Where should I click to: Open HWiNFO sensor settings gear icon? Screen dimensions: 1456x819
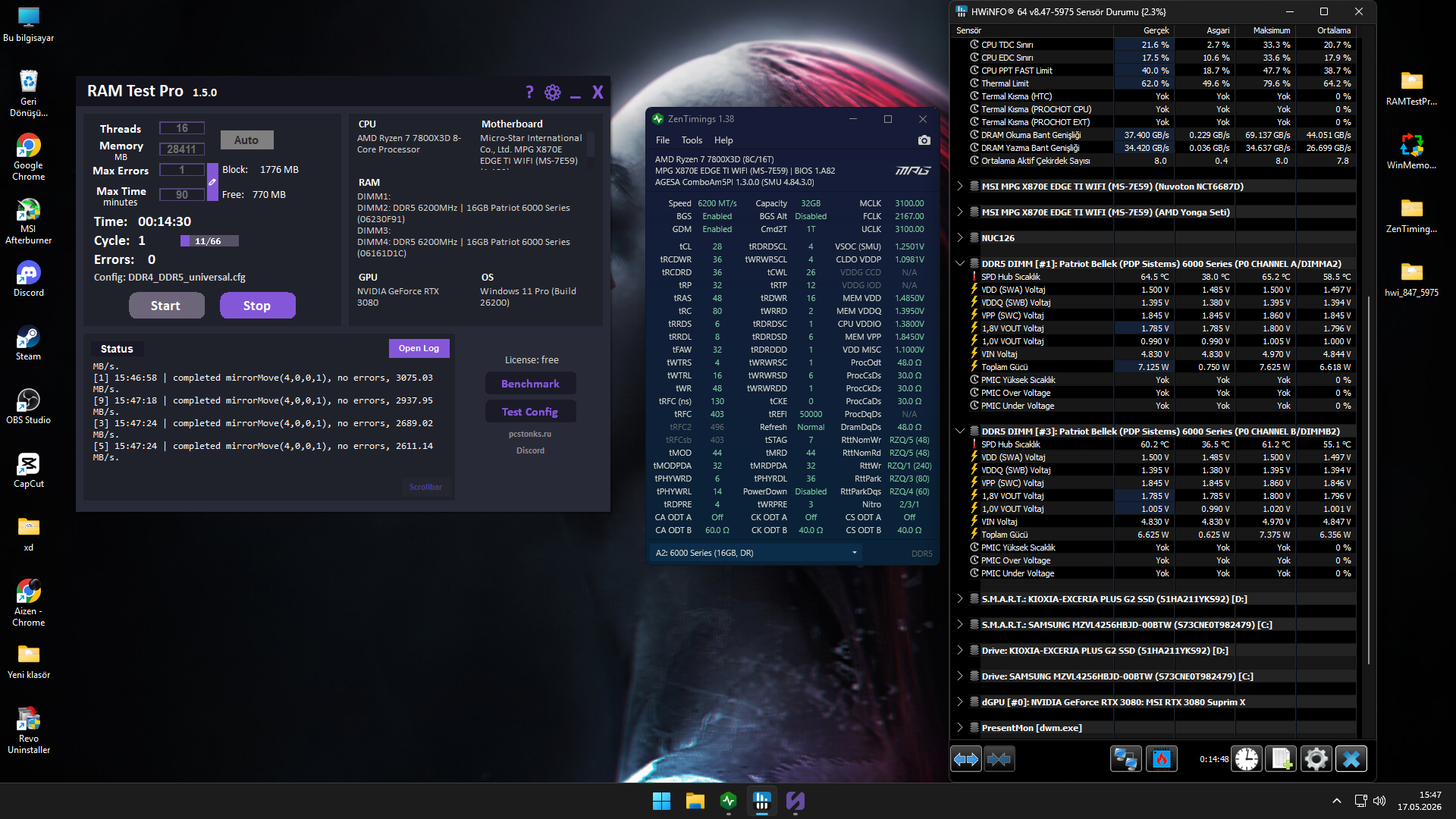tap(1316, 759)
